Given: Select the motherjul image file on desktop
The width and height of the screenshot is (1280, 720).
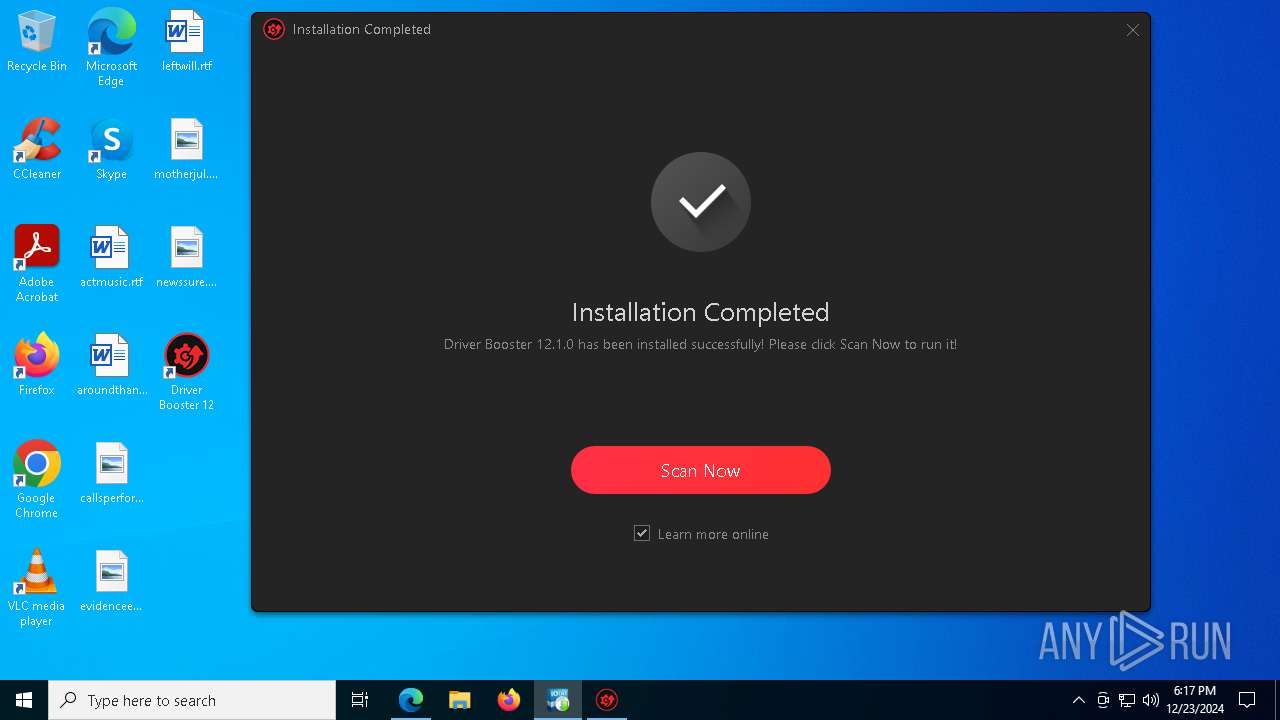Looking at the screenshot, I should point(186,150).
